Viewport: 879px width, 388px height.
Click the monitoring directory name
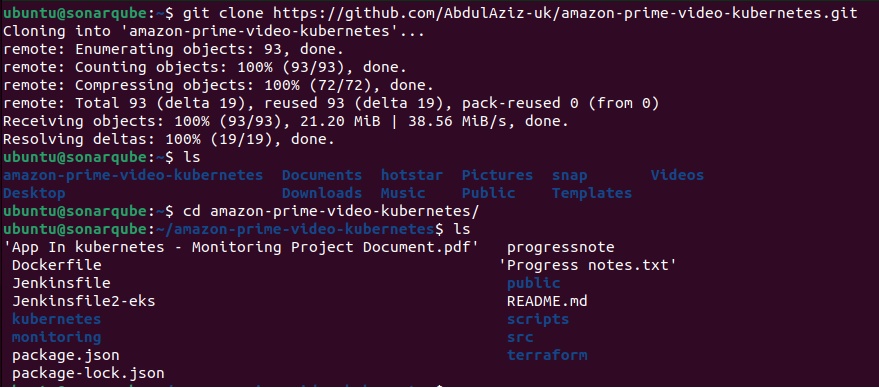point(57,337)
